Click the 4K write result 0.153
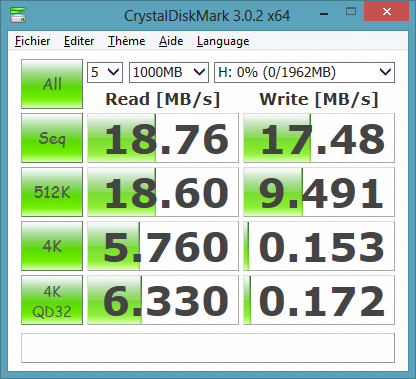Viewport: 416px width, 379px height. point(319,246)
